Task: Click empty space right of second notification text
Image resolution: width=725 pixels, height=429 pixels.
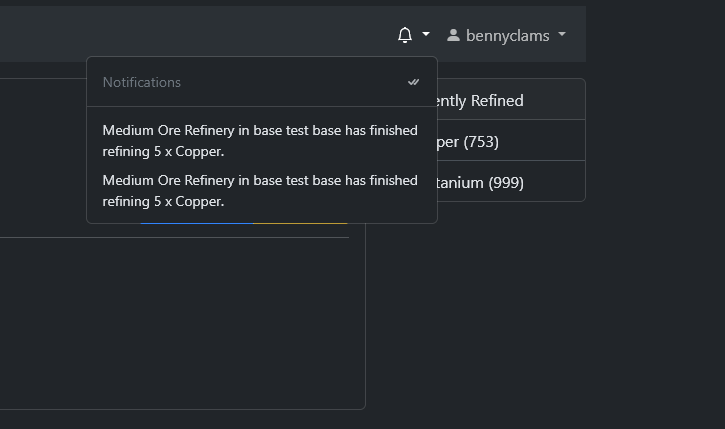Action: pyautogui.click(x=330, y=201)
